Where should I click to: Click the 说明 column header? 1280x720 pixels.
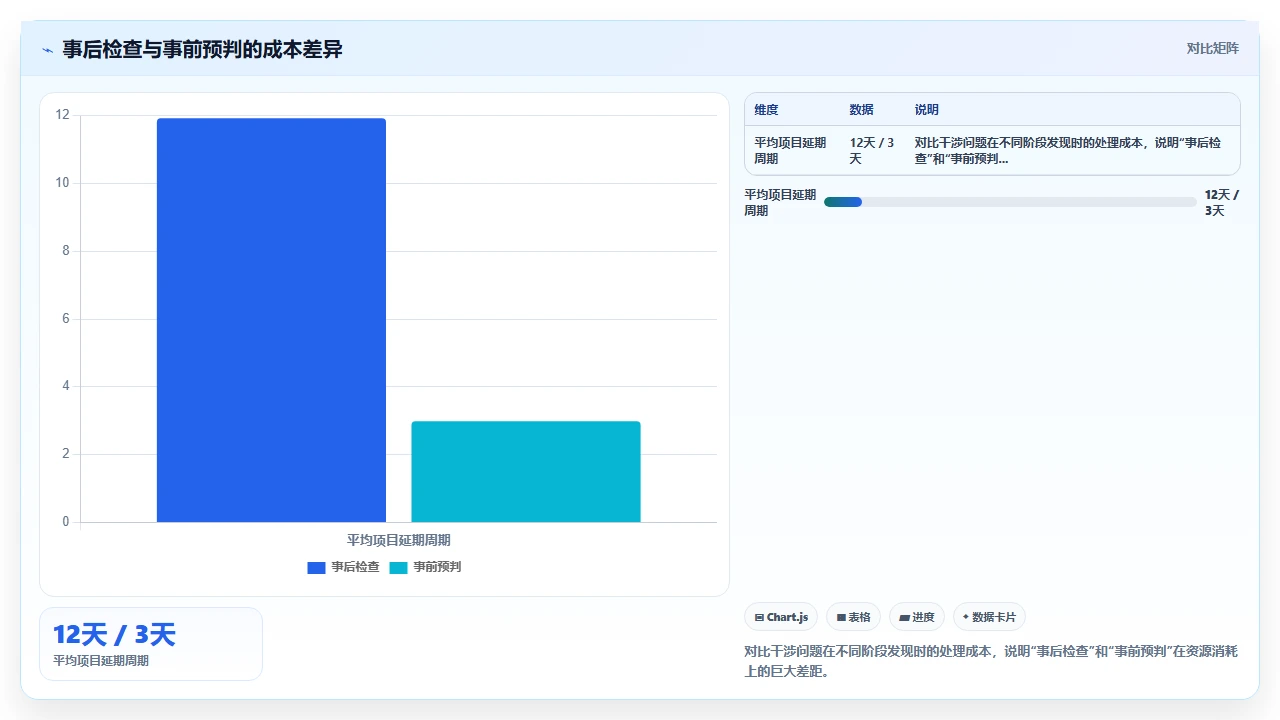[927, 110]
